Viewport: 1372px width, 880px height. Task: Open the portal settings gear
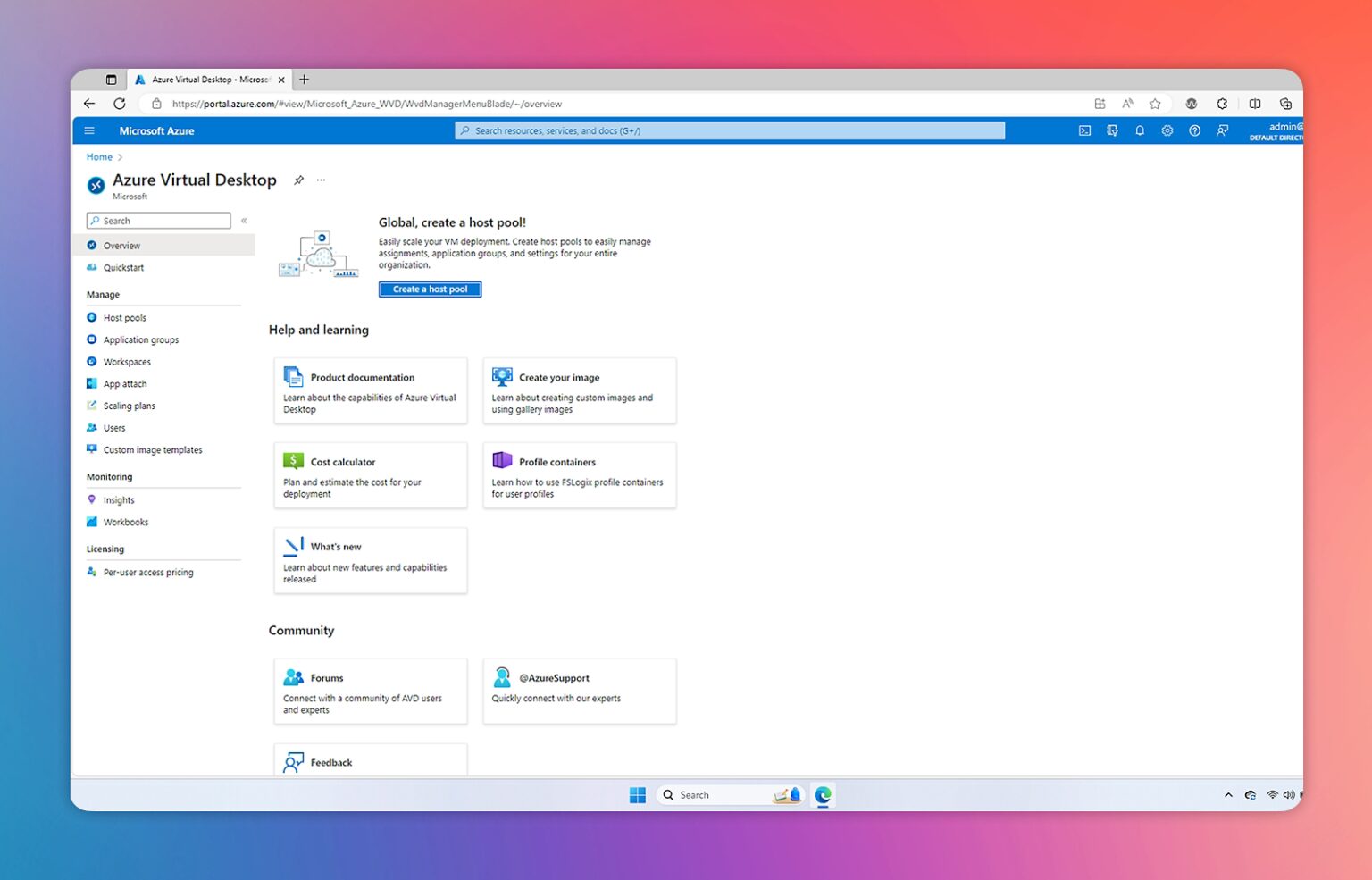(1167, 130)
